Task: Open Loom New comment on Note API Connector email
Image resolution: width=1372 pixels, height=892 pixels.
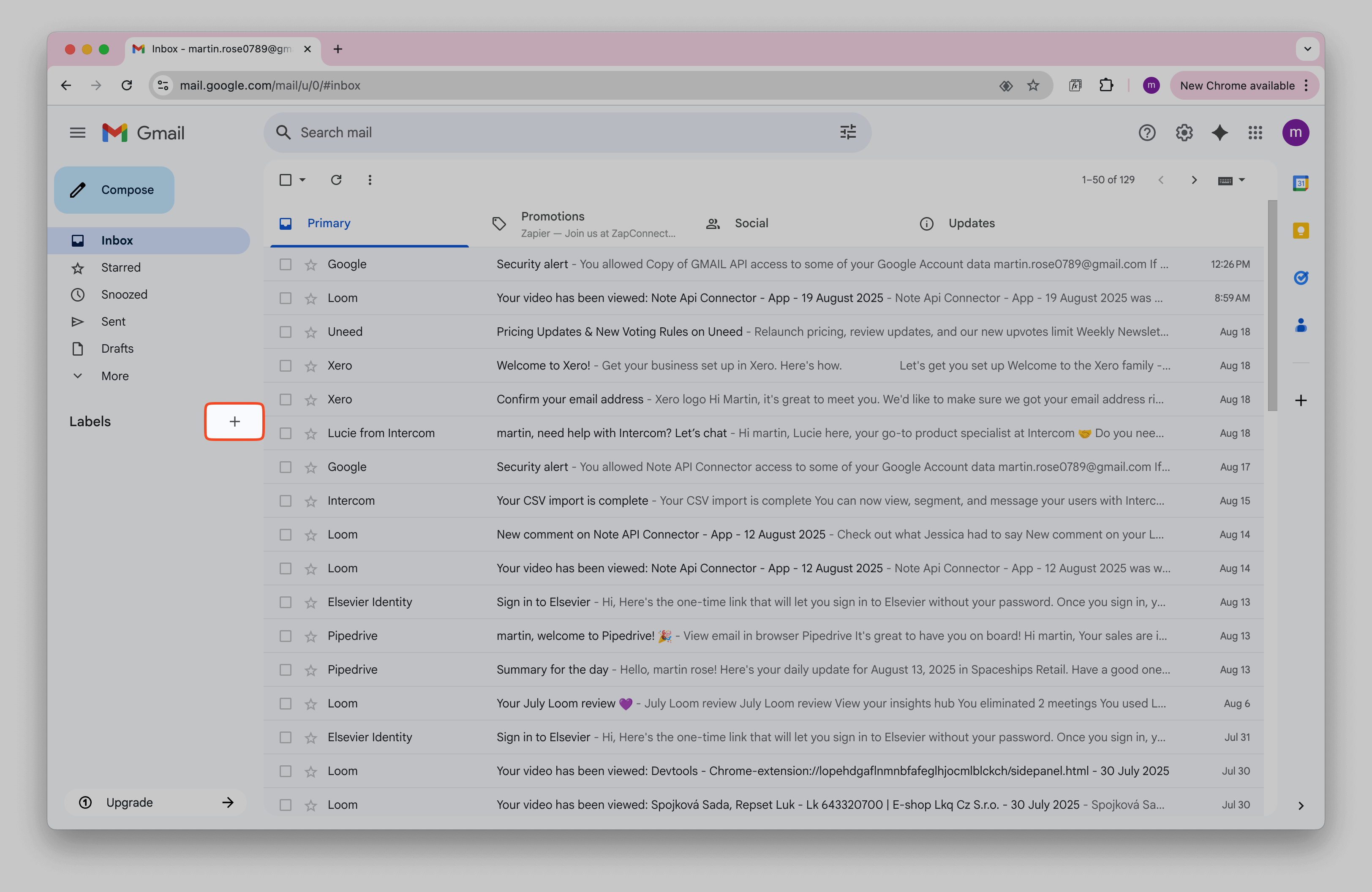Action: click(764, 535)
